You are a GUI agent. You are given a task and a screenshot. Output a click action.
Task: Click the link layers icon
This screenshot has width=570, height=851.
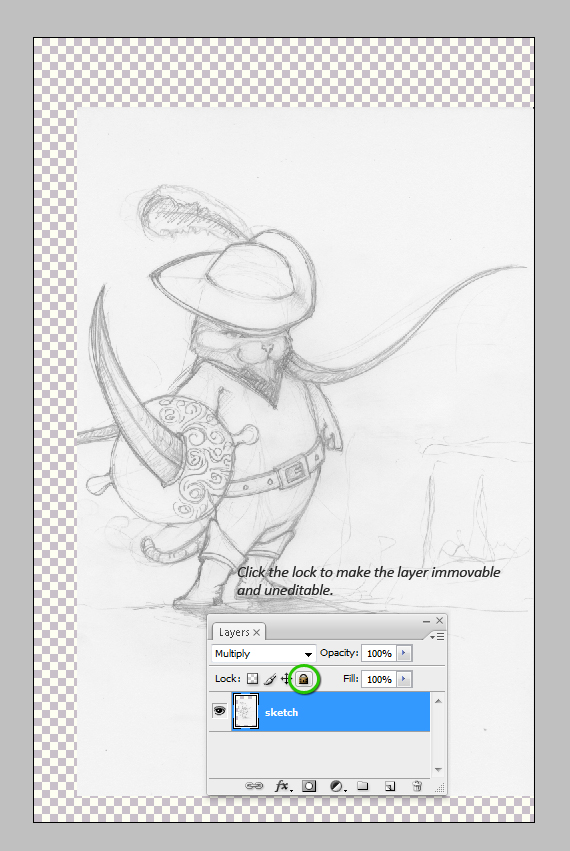[254, 785]
